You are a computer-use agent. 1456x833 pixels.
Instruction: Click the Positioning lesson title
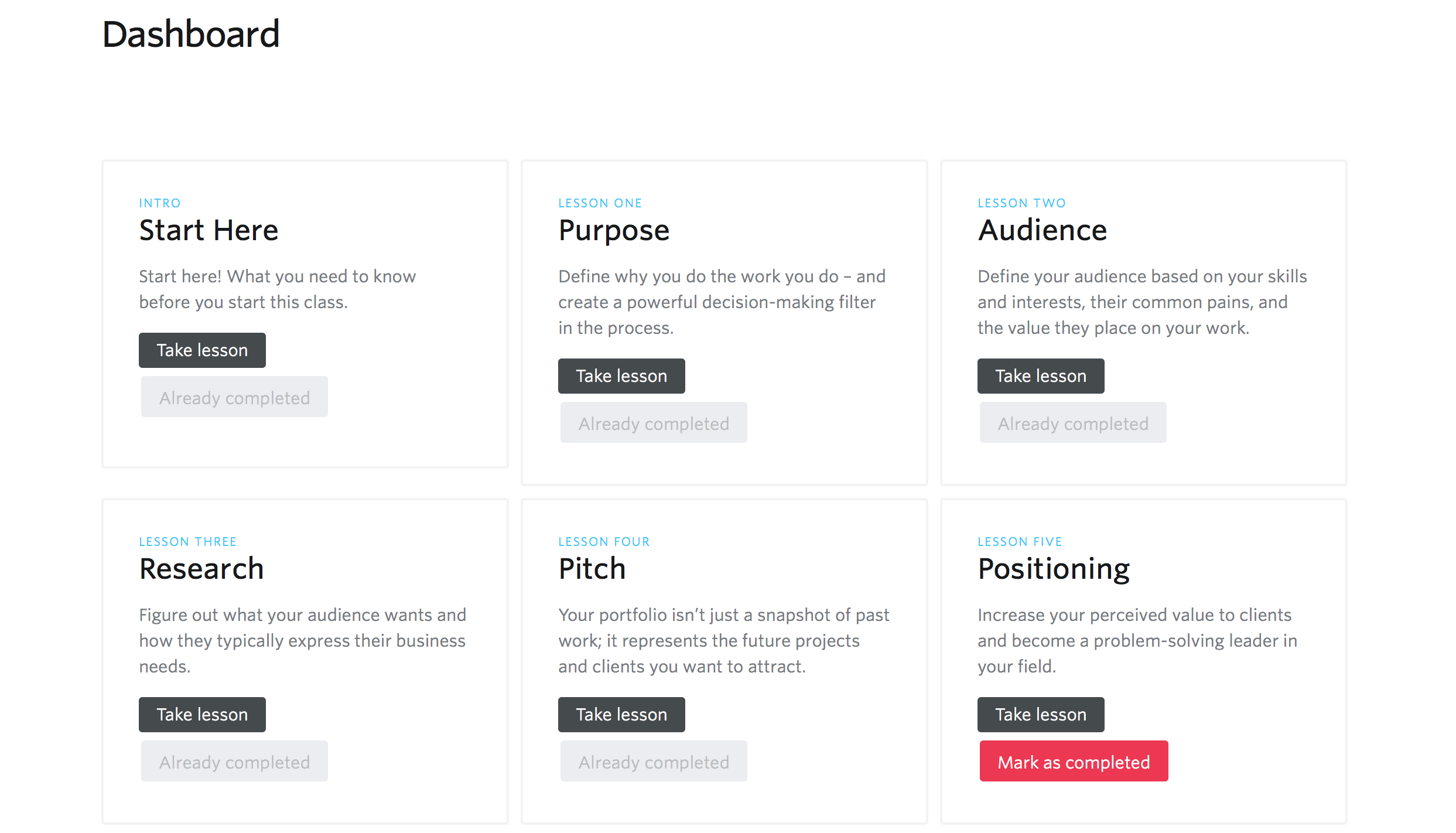tap(1054, 568)
